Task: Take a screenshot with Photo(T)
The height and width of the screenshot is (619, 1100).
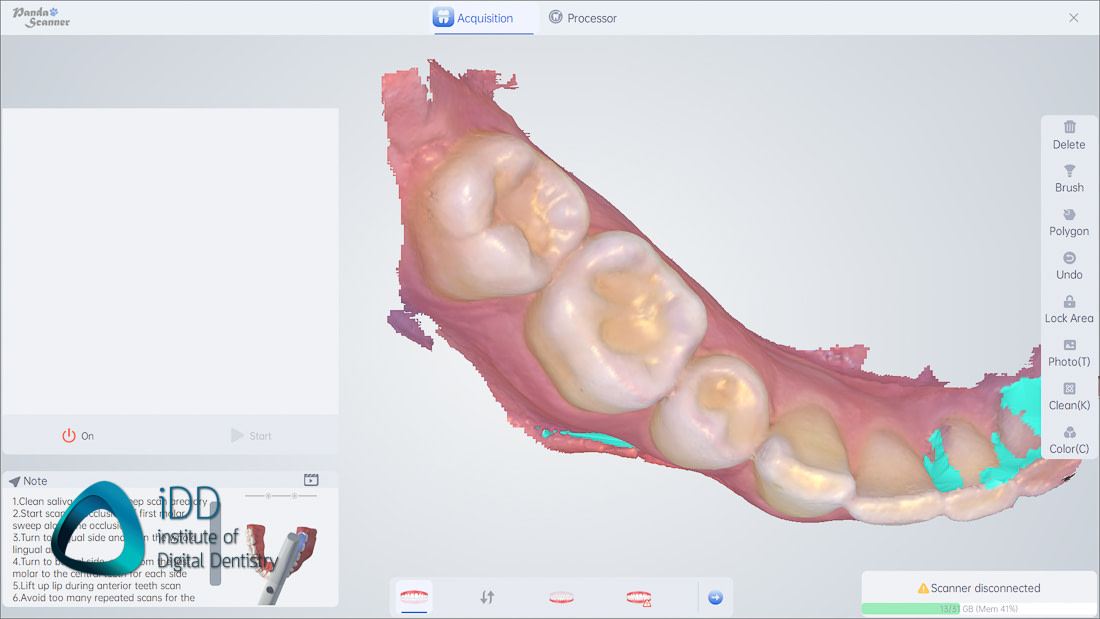Action: 1068,352
